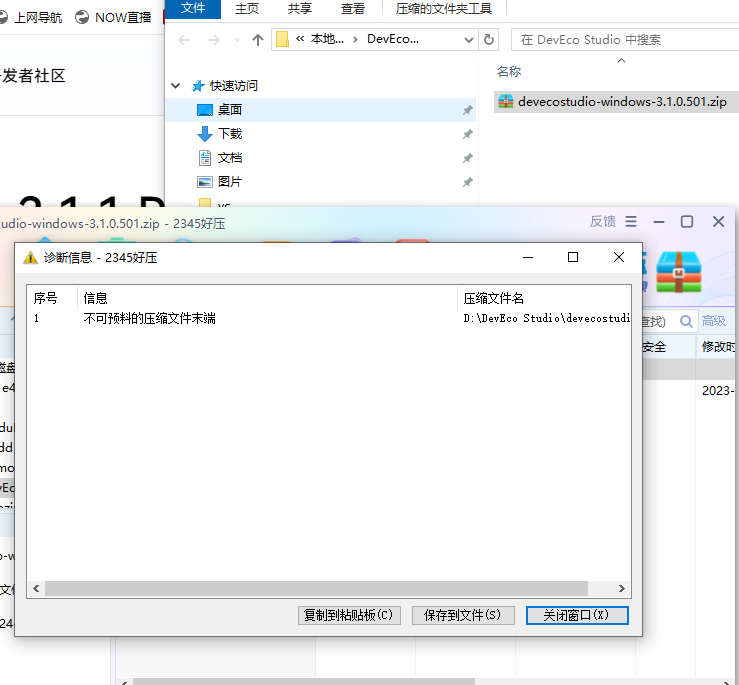Open the 2345好压 hamburger menu icon
This screenshot has width=739, height=685.
630,221
